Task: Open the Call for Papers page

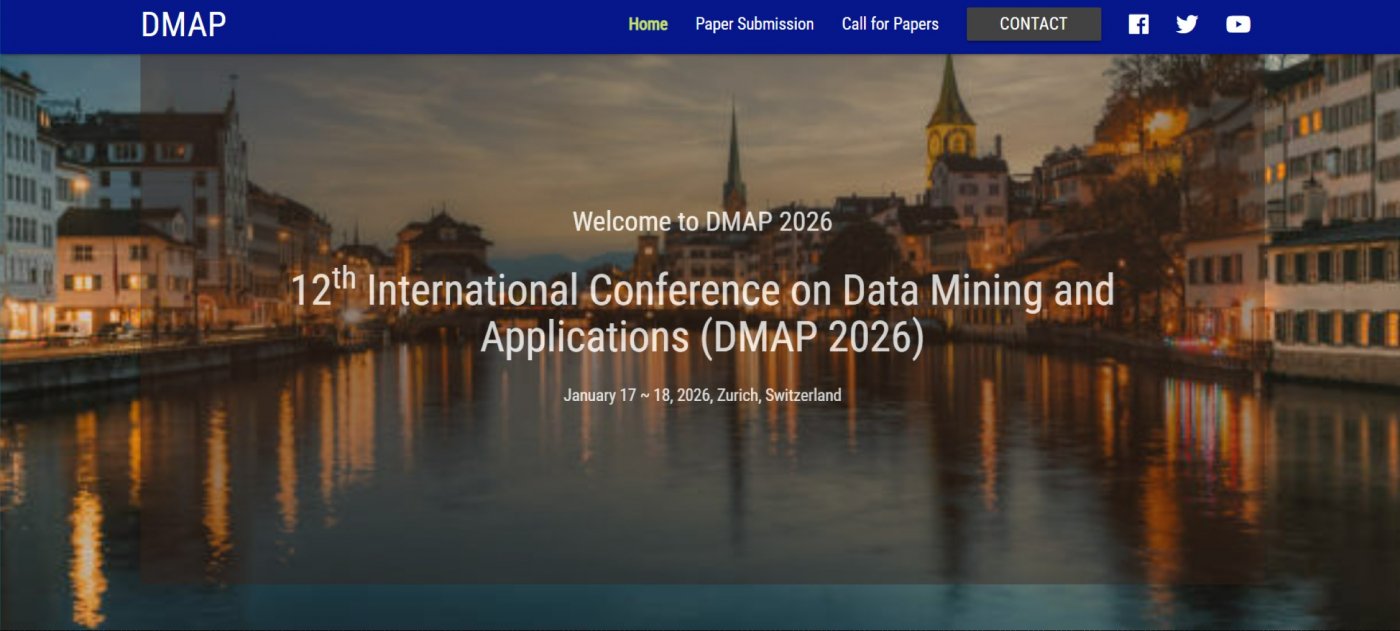Action: (890, 24)
